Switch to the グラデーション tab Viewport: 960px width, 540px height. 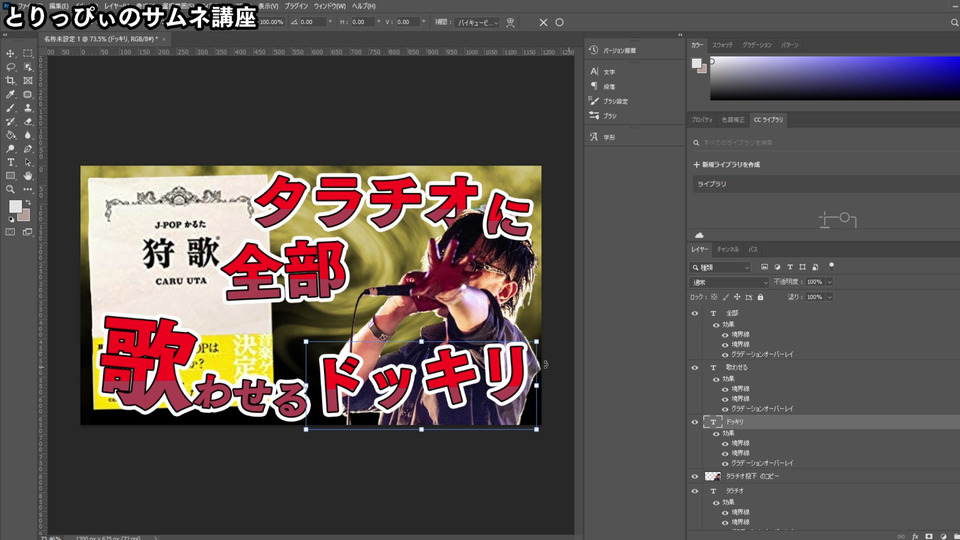click(757, 45)
